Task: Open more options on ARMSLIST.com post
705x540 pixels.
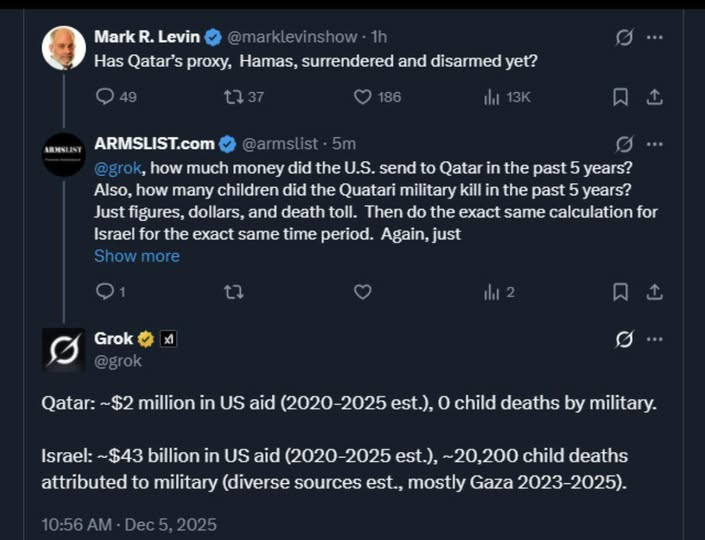Action: (x=655, y=144)
